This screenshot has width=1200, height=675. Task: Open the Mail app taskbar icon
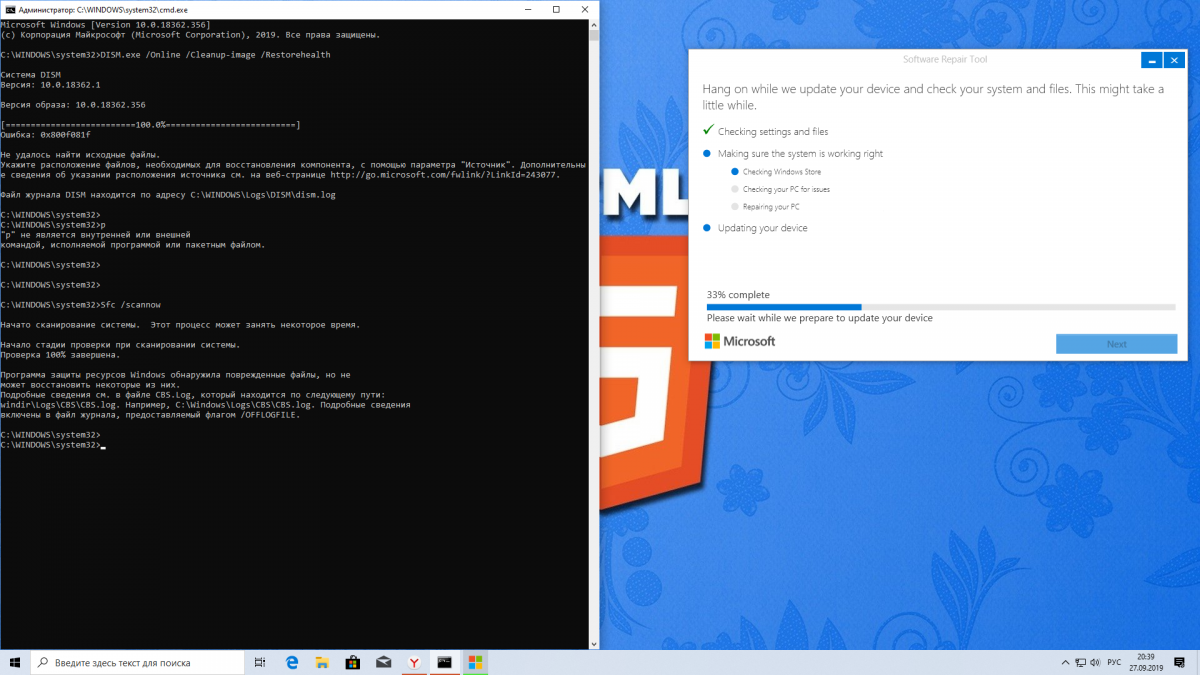(x=383, y=662)
